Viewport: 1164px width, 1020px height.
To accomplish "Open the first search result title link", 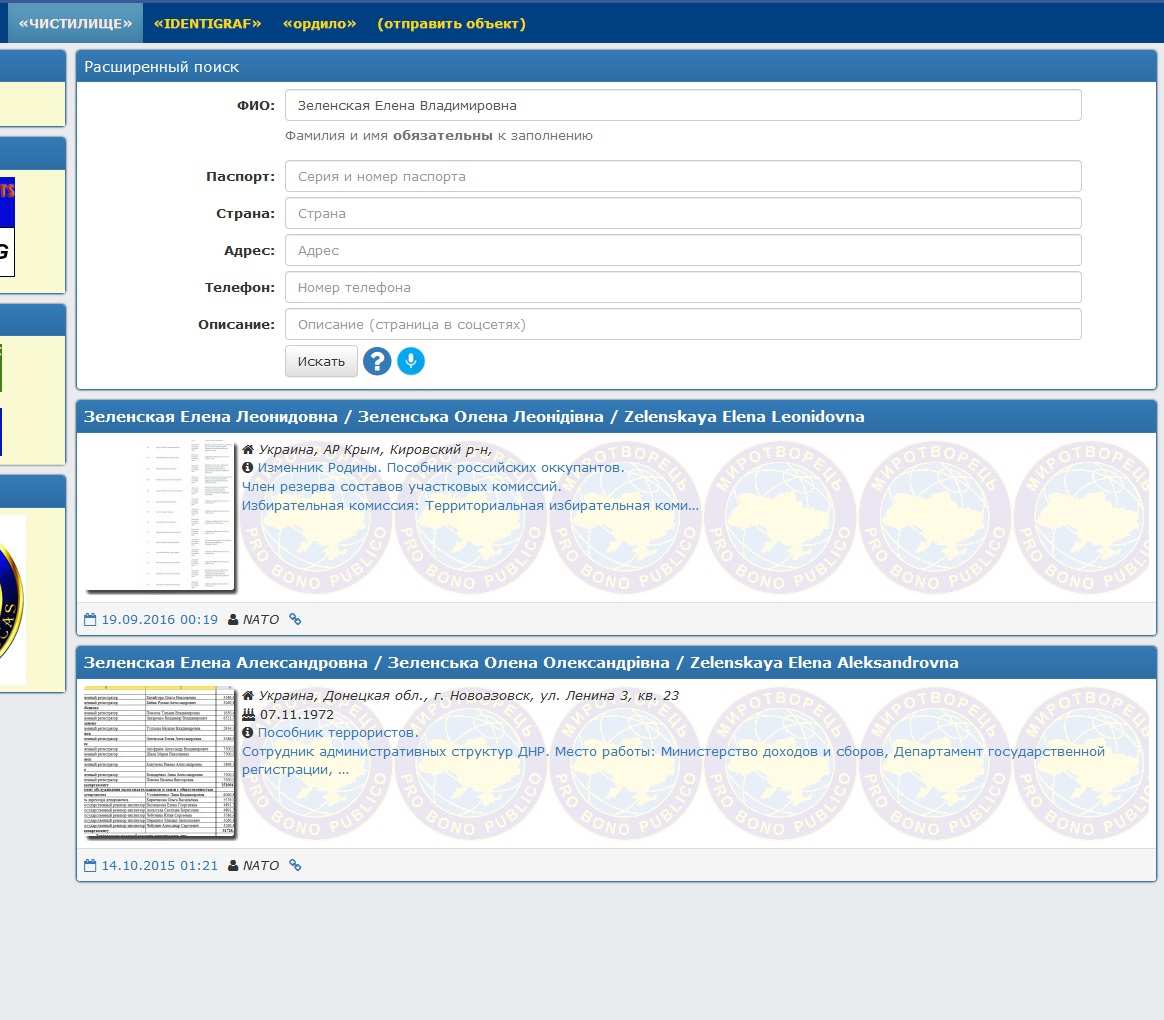I will coord(473,417).
